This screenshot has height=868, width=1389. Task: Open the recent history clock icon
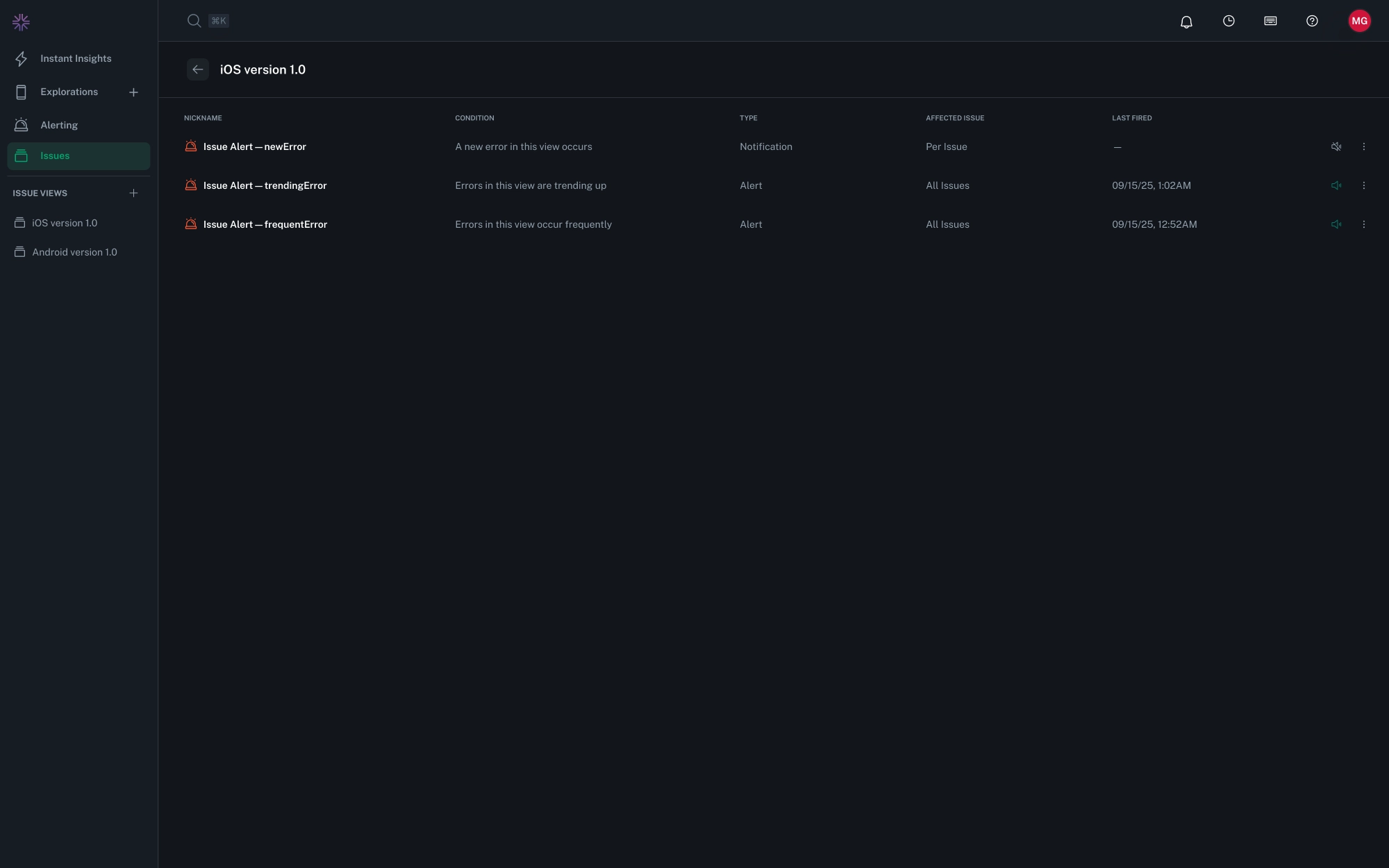1229,21
